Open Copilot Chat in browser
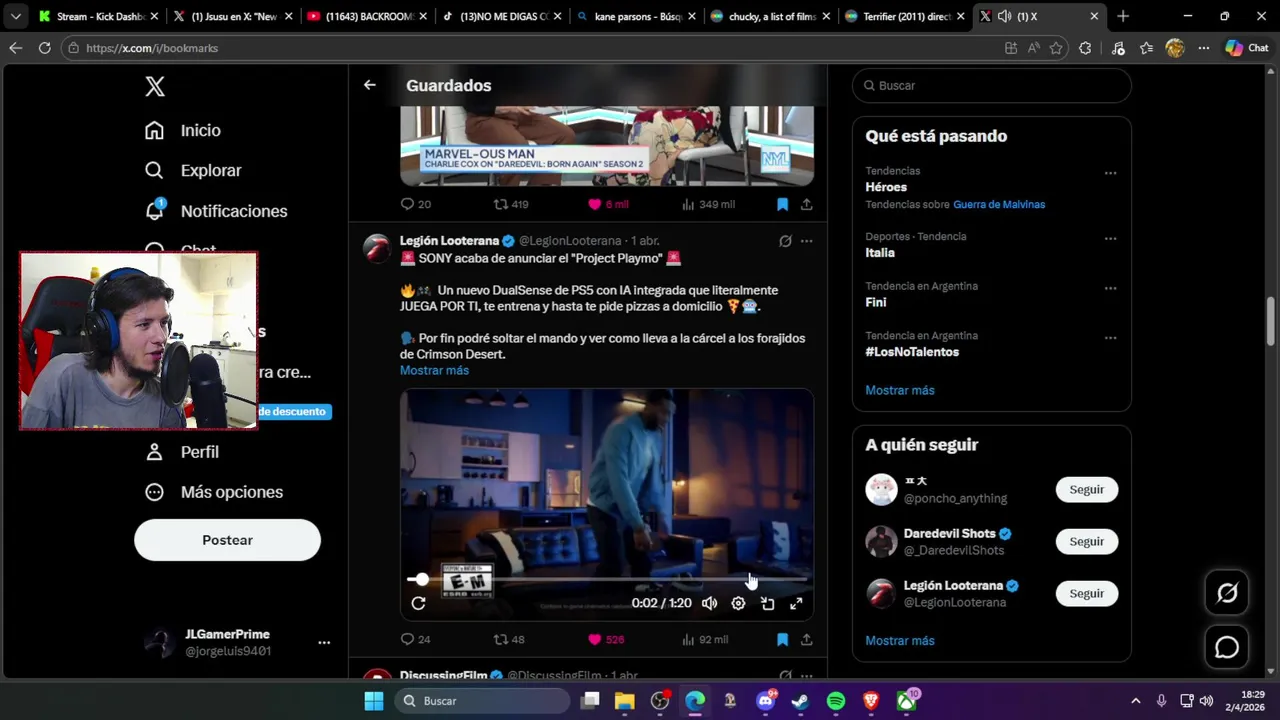The width and height of the screenshot is (1280, 720). click(x=1247, y=48)
